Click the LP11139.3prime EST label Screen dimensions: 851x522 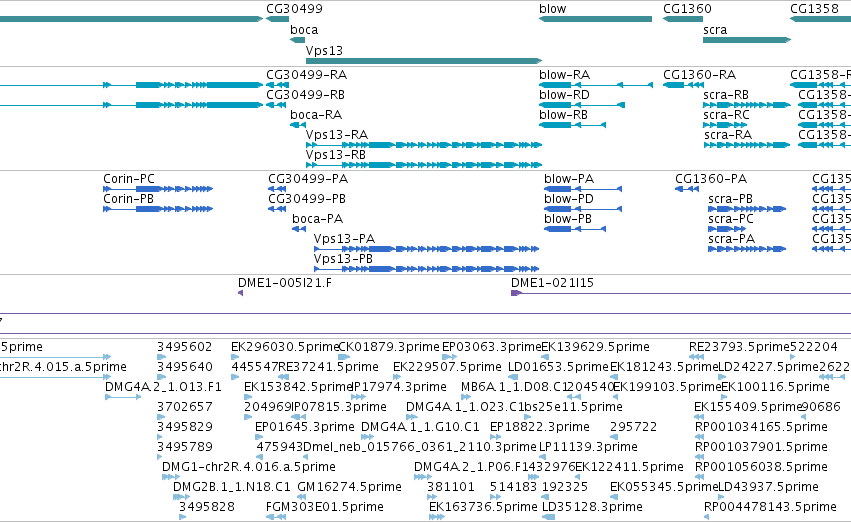(x=588, y=447)
